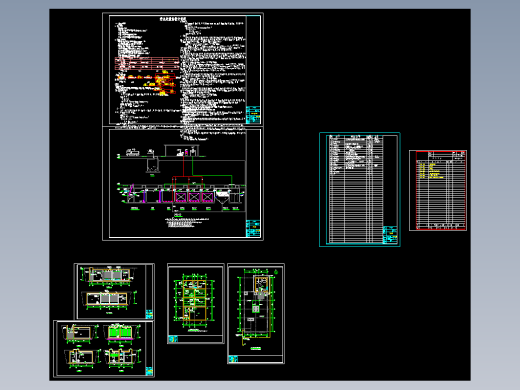Select the building outline above the red pipe
This screenshot has height=390, width=520.
182,150
